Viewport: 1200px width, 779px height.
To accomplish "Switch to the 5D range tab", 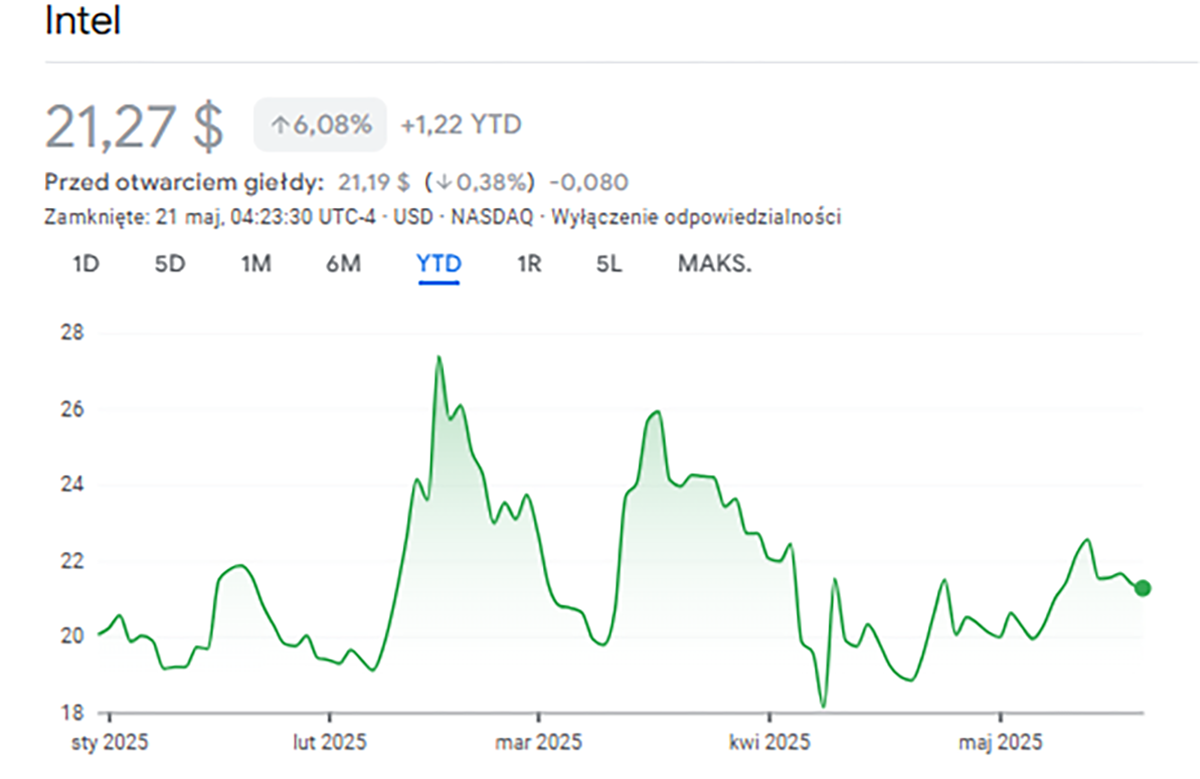I will click(170, 264).
